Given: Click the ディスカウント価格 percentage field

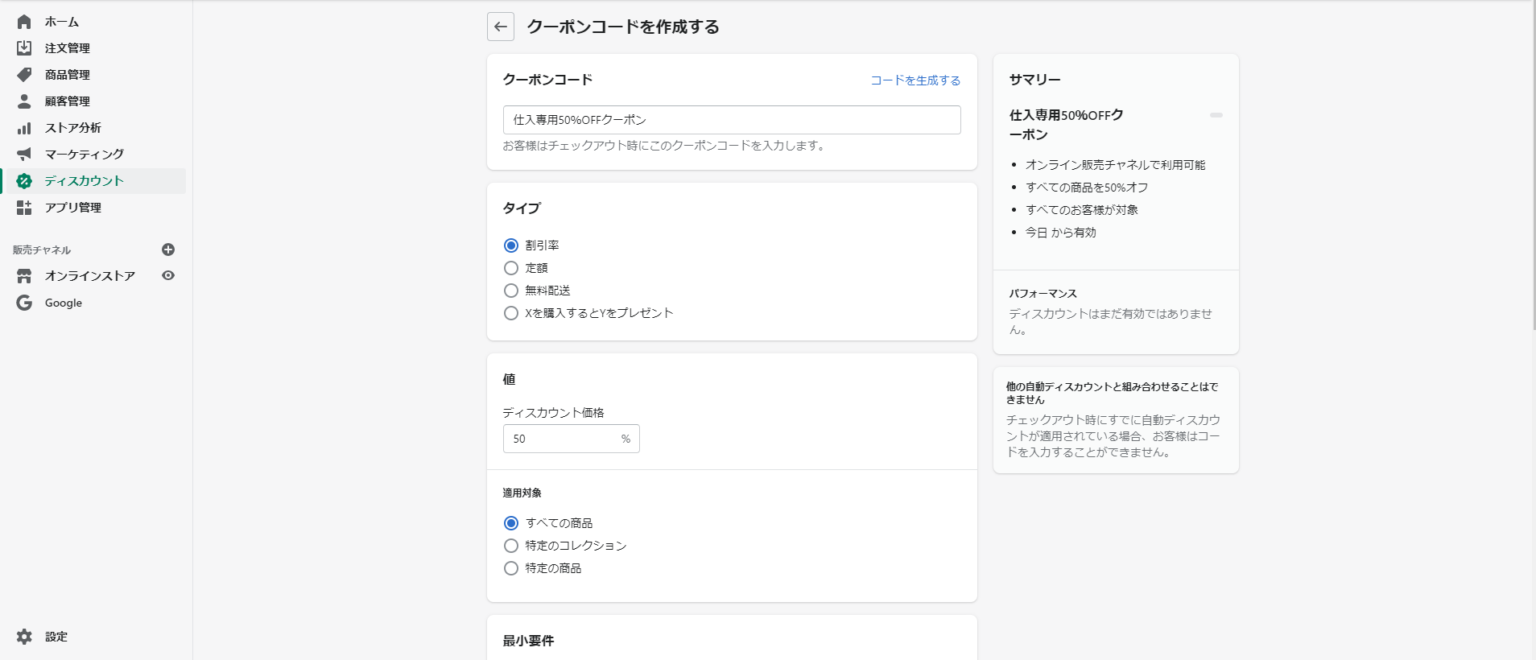Looking at the screenshot, I should [x=560, y=439].
